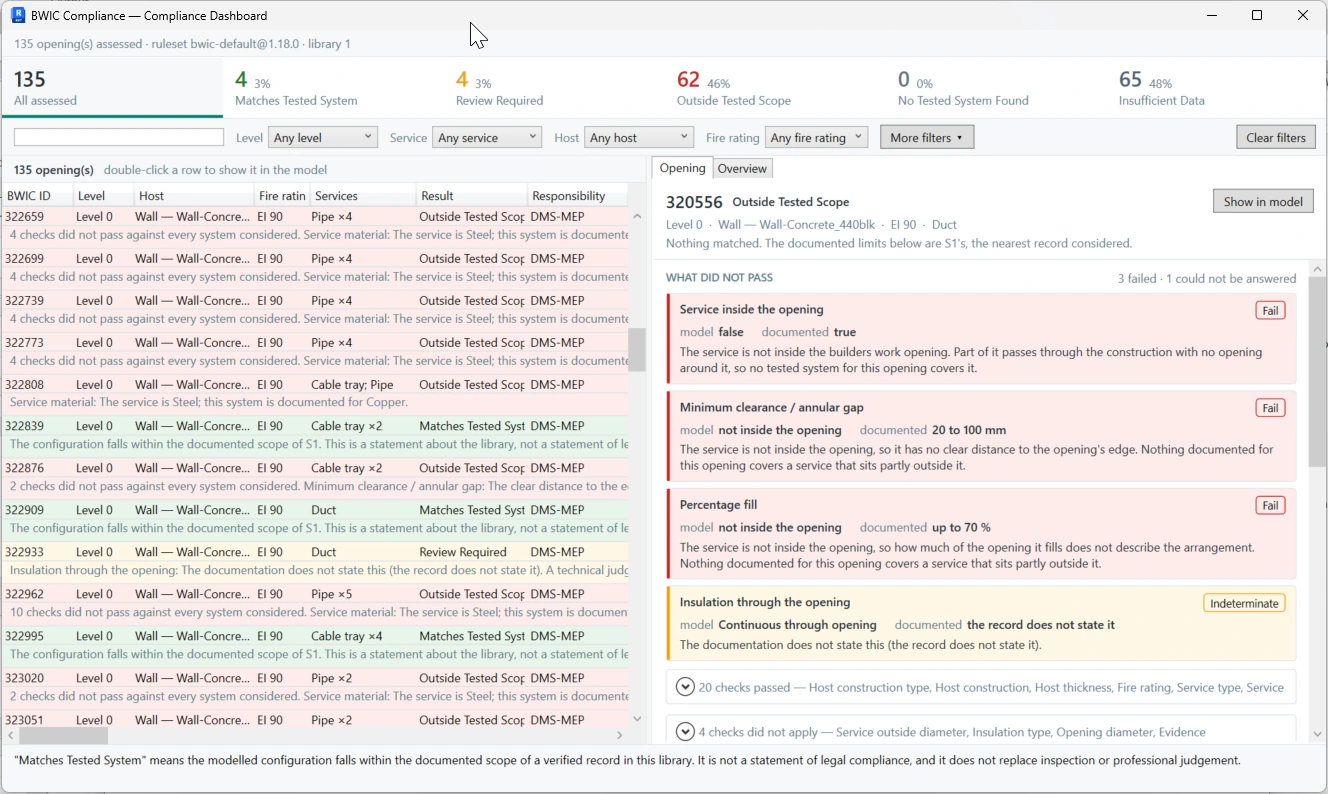Click the Service inside the opening fail card
Screen dimensions: 1328x794
981,339
